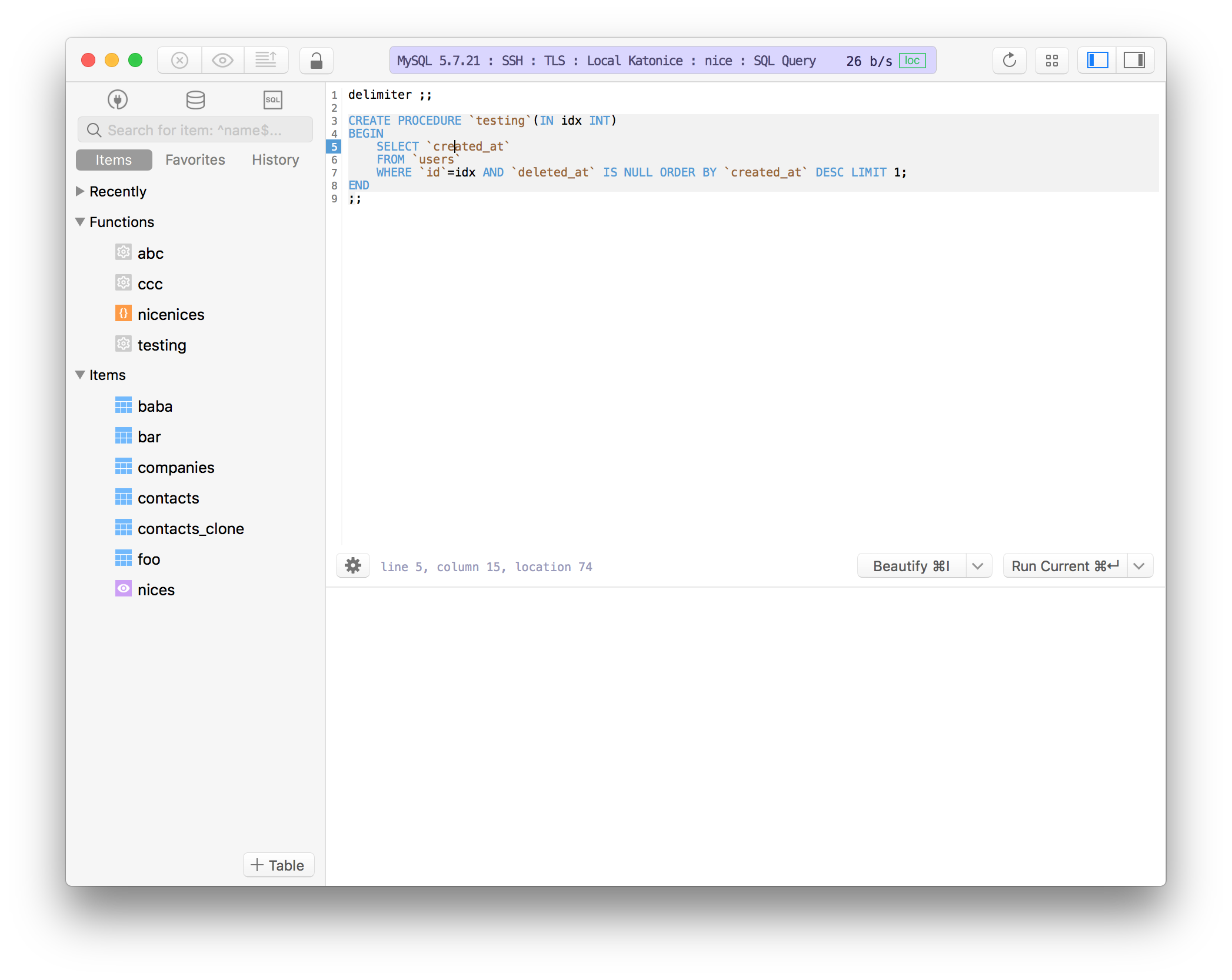The image size is (1232, 980).
Task: Click the close connection icon in toolbar
Action: [179, 60]
